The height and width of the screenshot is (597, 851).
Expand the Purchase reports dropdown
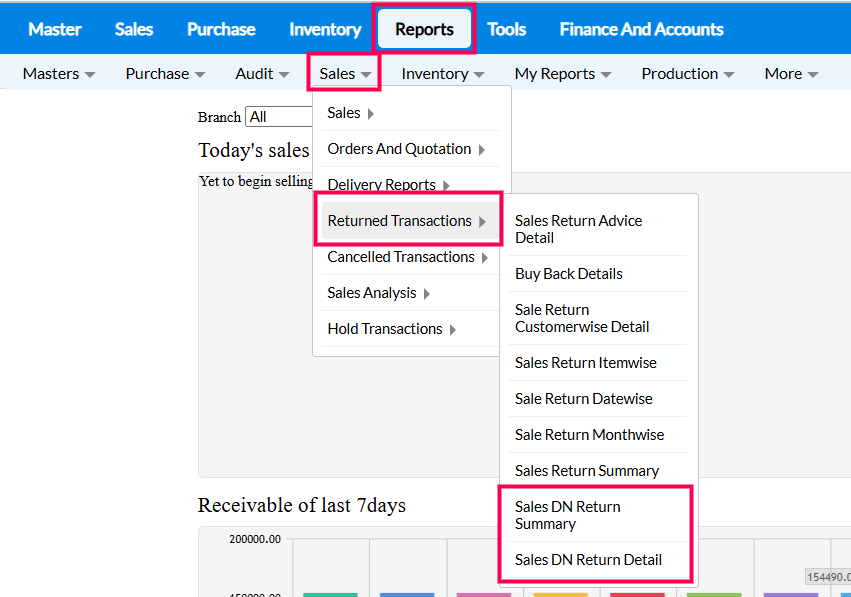click(x=165, y=73)
